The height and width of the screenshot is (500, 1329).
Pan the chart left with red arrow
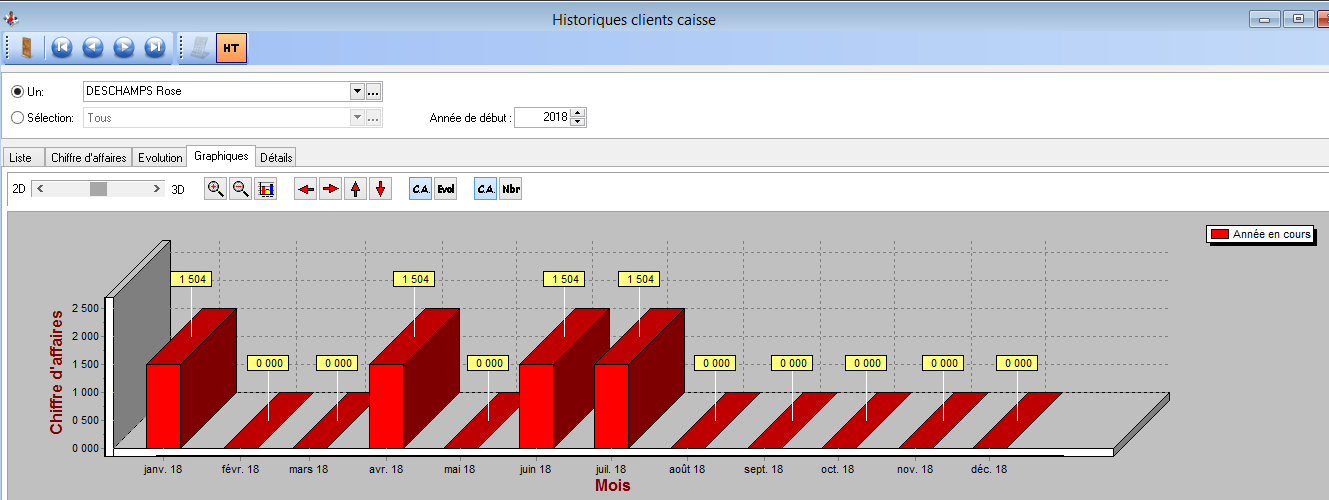pos(306,189)
